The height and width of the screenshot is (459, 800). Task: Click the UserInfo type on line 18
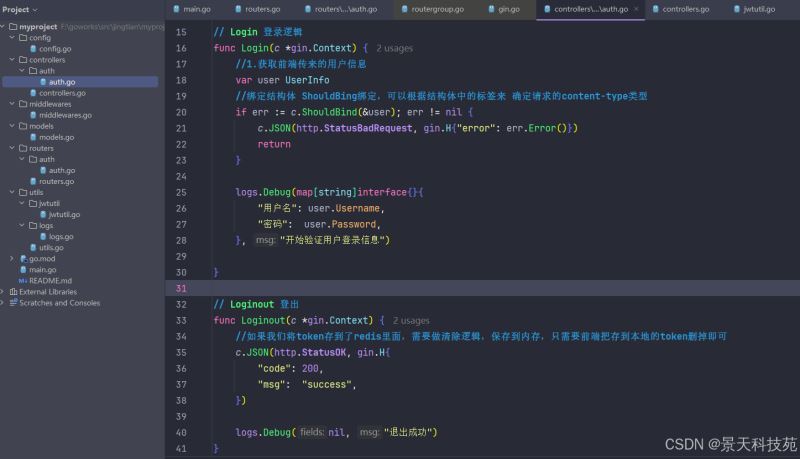[x=307, y=80]
